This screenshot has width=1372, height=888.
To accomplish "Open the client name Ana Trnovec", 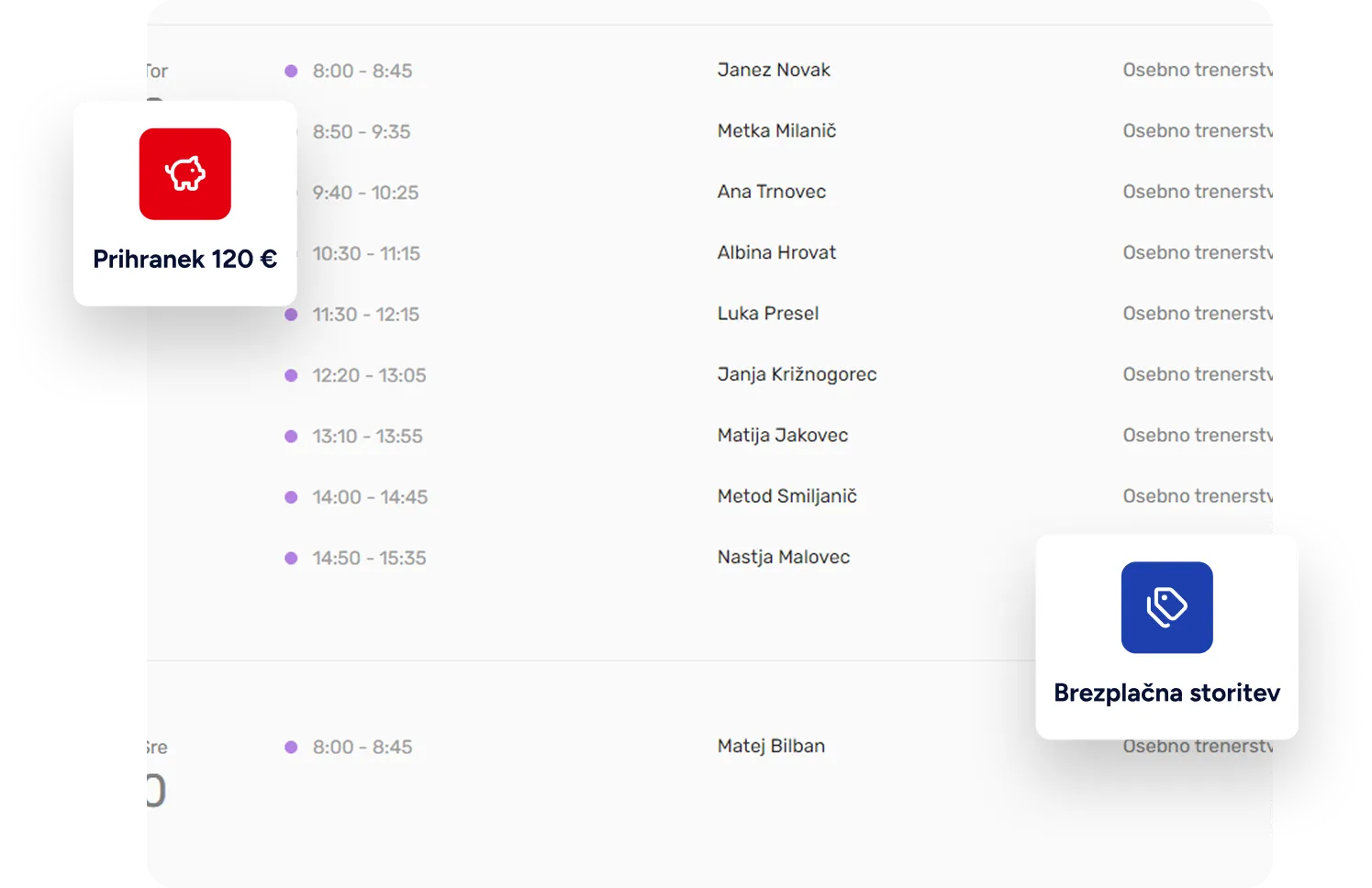I will 772,192.
